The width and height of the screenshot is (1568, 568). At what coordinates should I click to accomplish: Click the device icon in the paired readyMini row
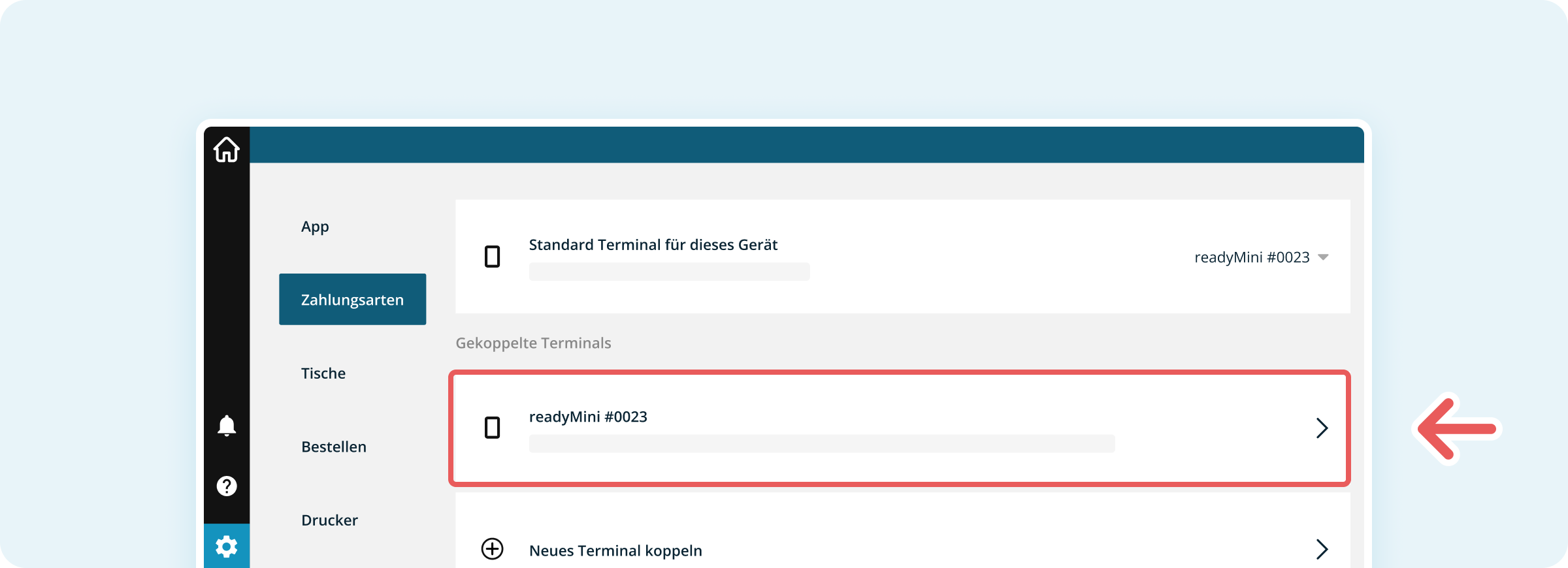[492, 428]
